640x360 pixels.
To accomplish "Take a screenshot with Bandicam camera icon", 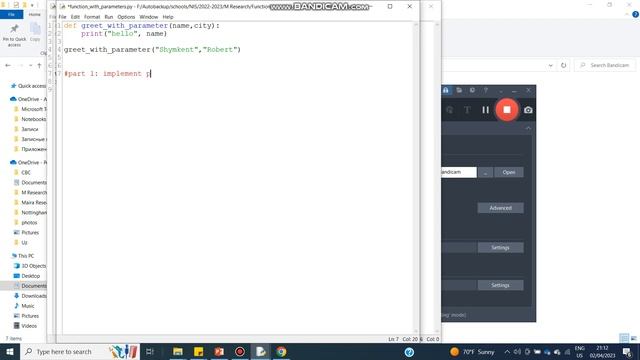I will (528, 110).
